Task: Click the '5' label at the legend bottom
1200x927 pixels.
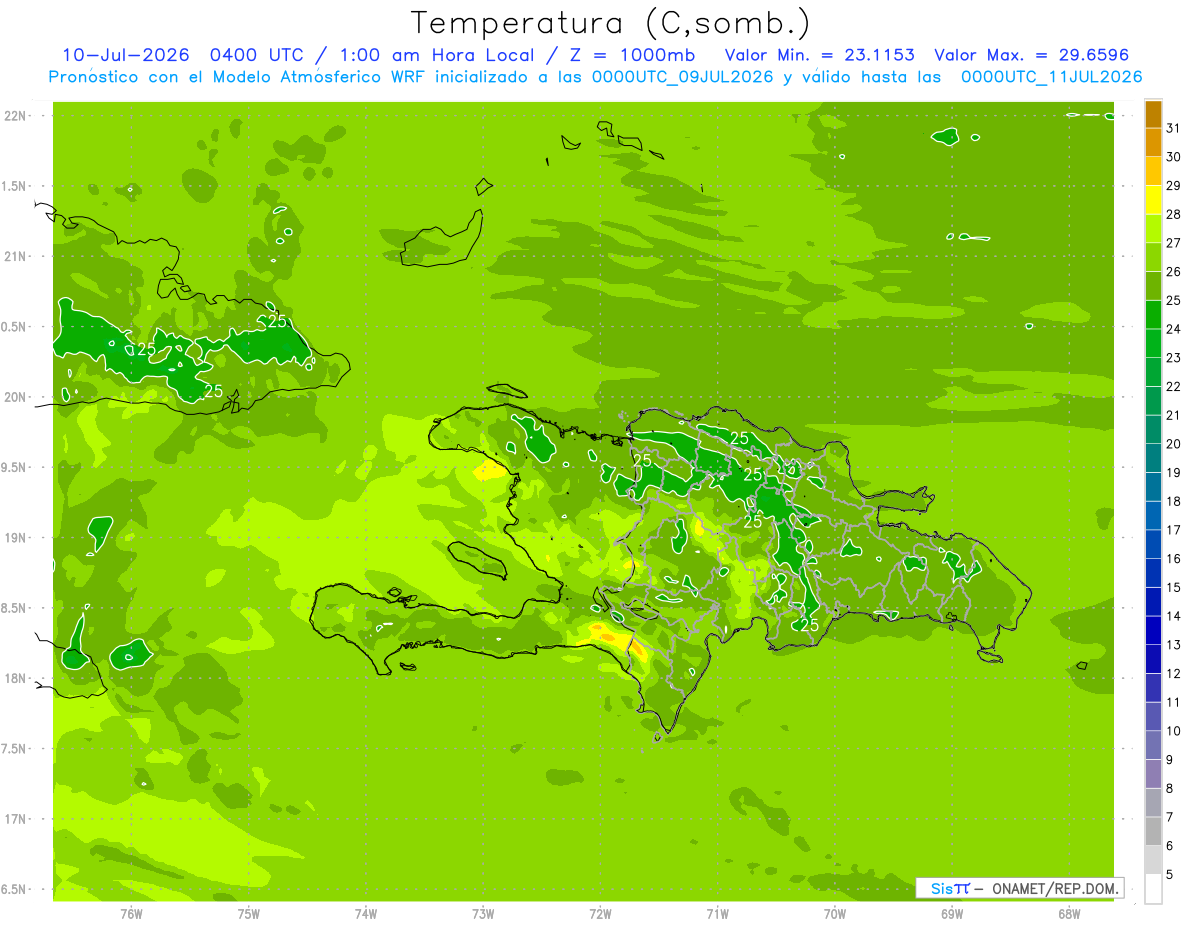Action: 1171,875
